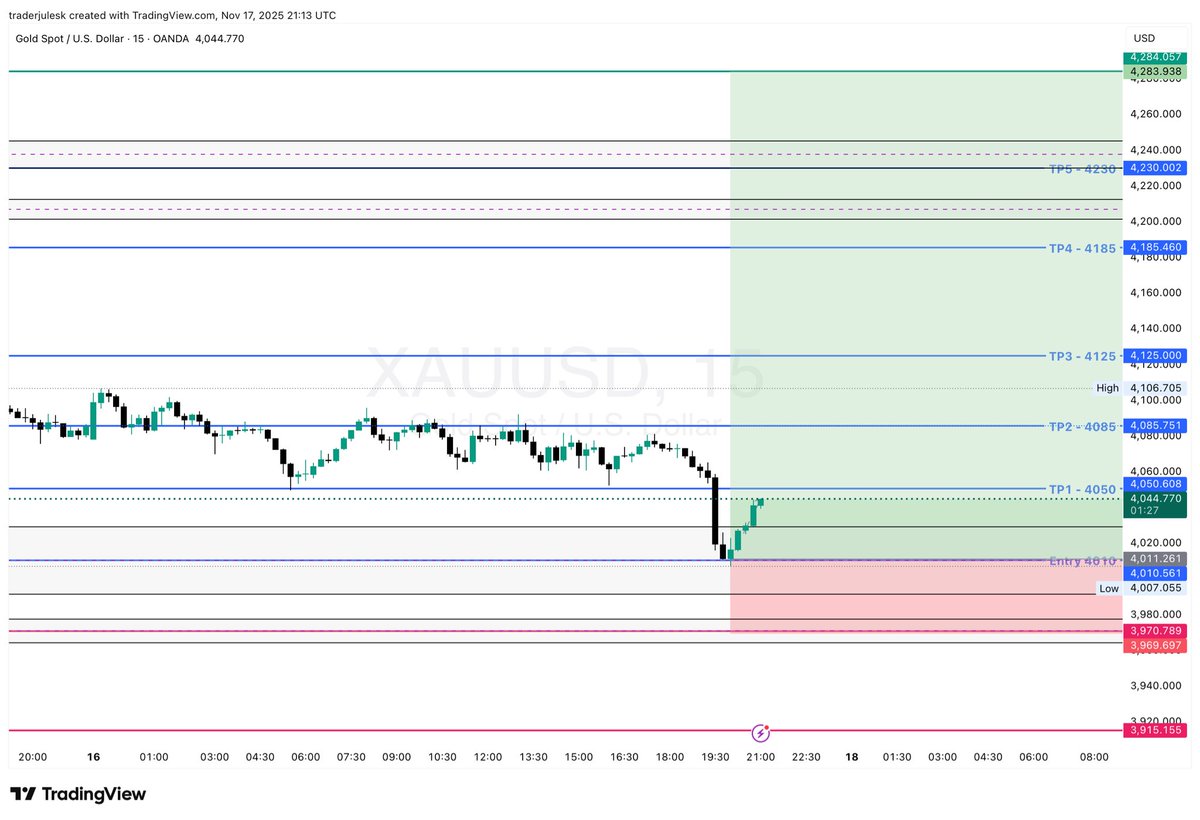Click the 16:30 time axis label
The image size is (1200, 820).
tap(624, 757)
